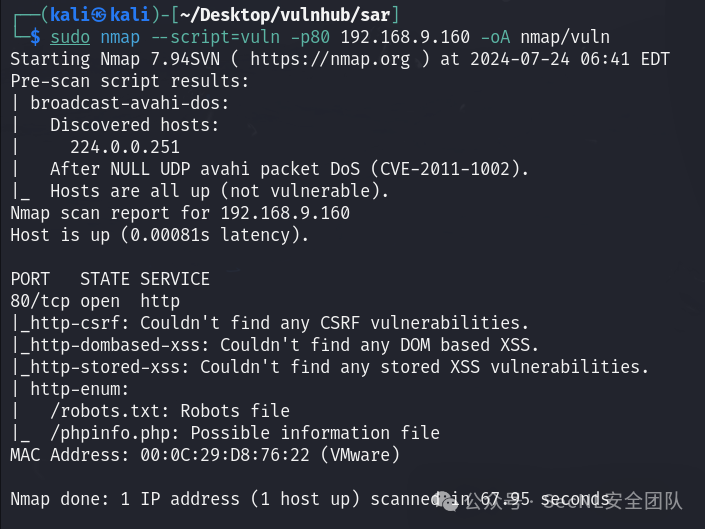Viewport: 705px width, 529px height.
Task: Select the --script=vuln argument
Action: pyautogui.click(x=215, y=37)
